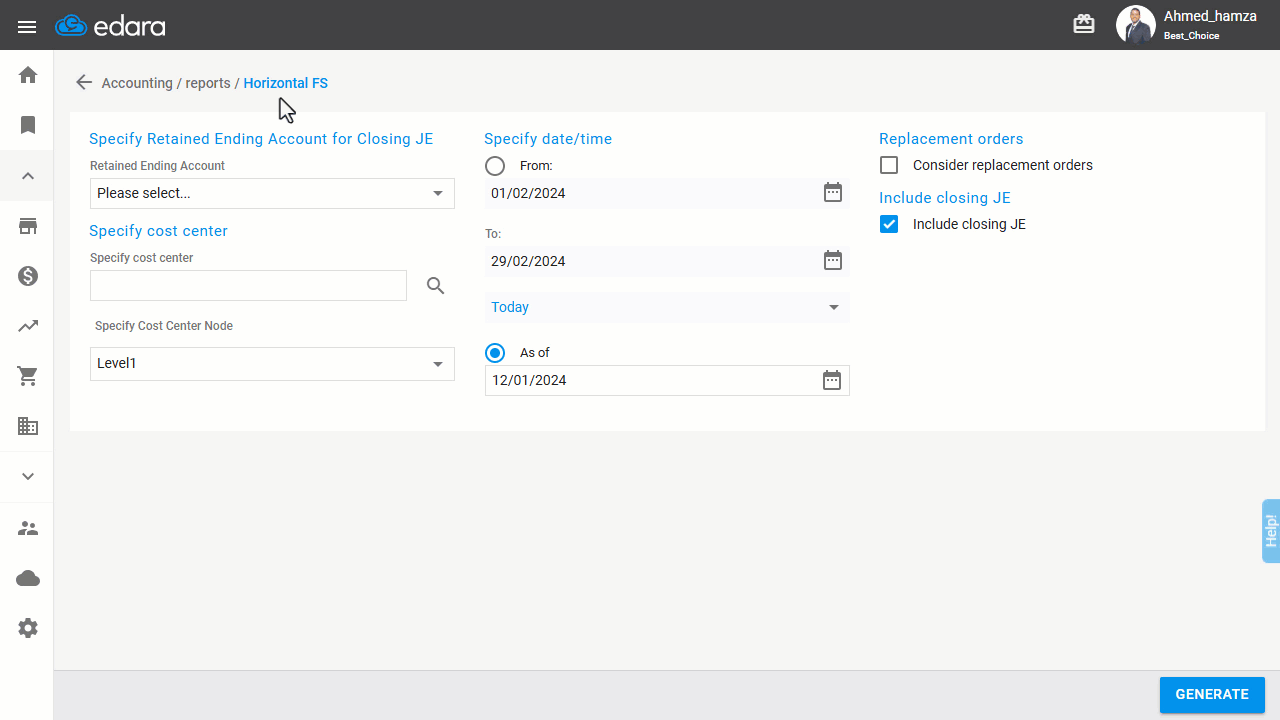Open the settings gear in sidebar
The height and width of the screenshot is (720, 1280).
(x=28, y=628)
